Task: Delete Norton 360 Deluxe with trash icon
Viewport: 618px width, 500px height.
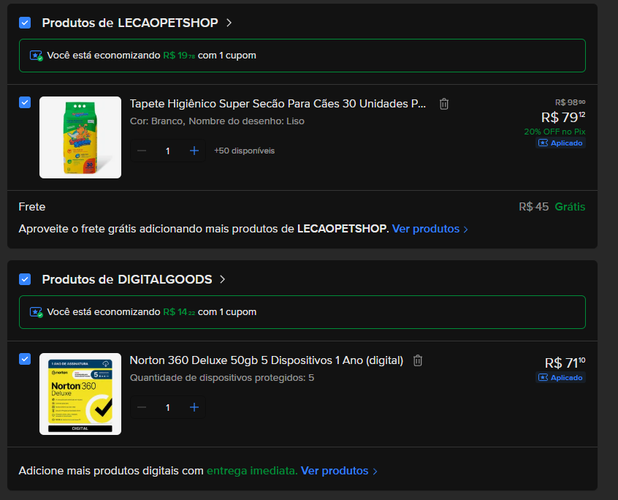Action: click(x=418, y=361)
